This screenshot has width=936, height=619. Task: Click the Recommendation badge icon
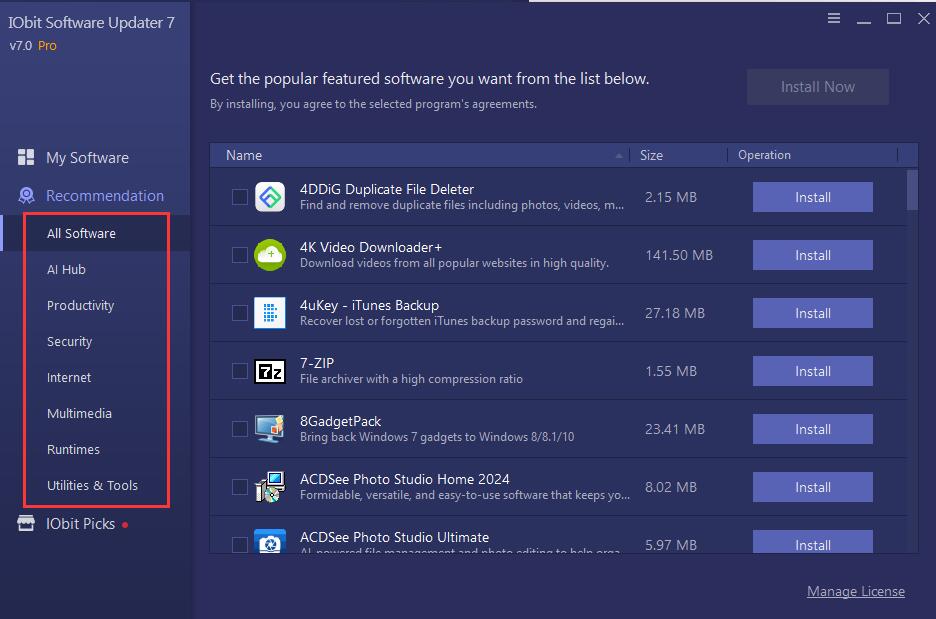coord(26,195)
